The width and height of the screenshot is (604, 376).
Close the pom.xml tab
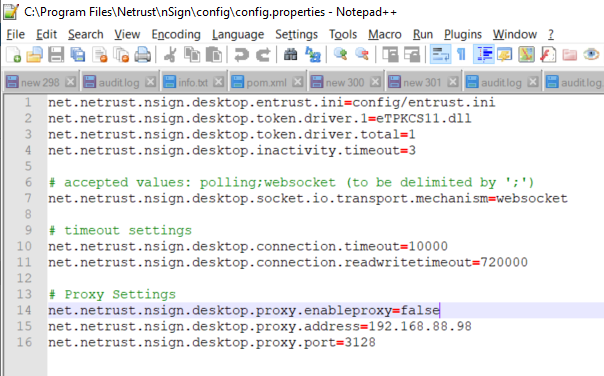point(297,82)
